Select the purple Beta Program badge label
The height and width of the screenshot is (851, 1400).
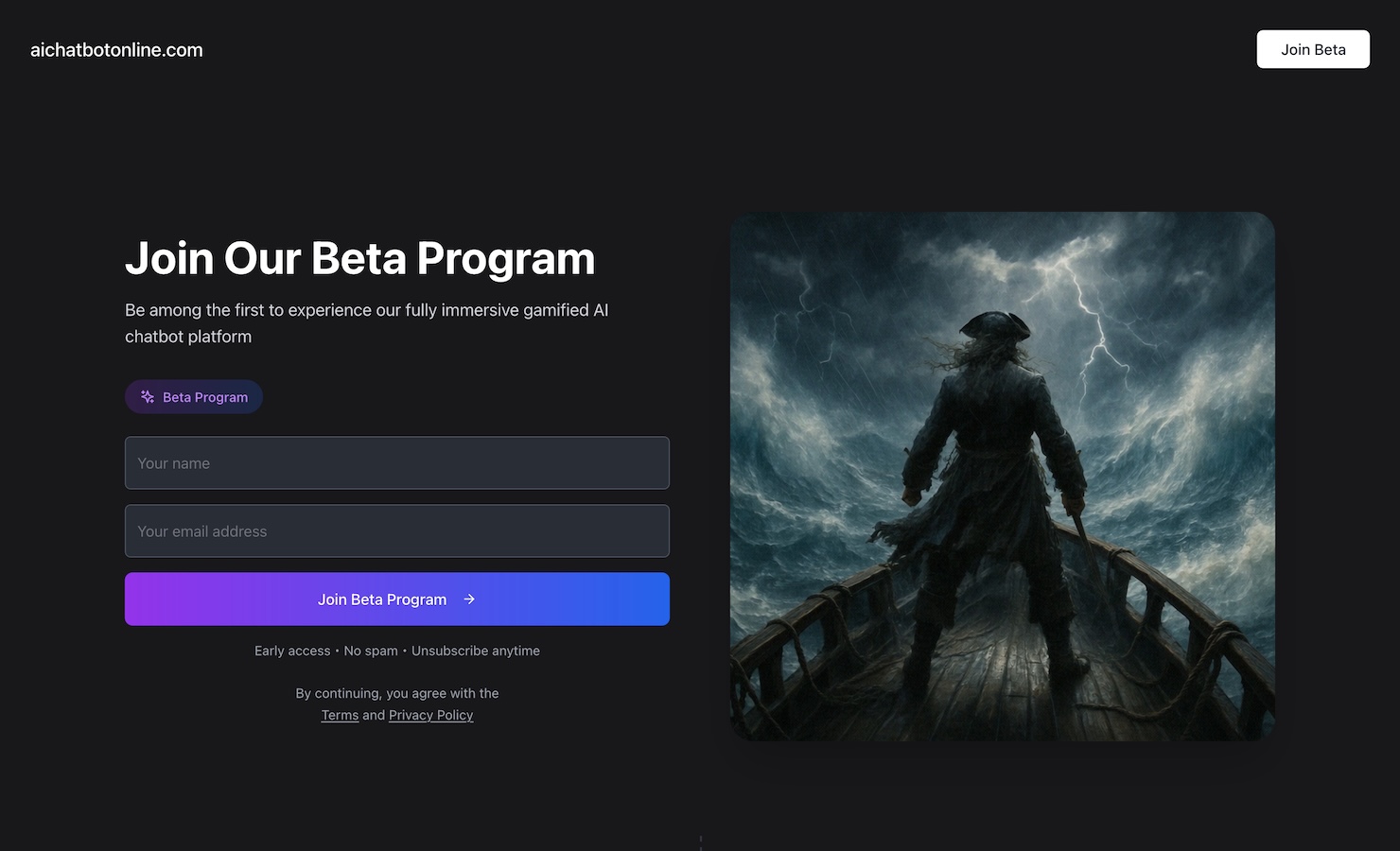click(205, 397)
